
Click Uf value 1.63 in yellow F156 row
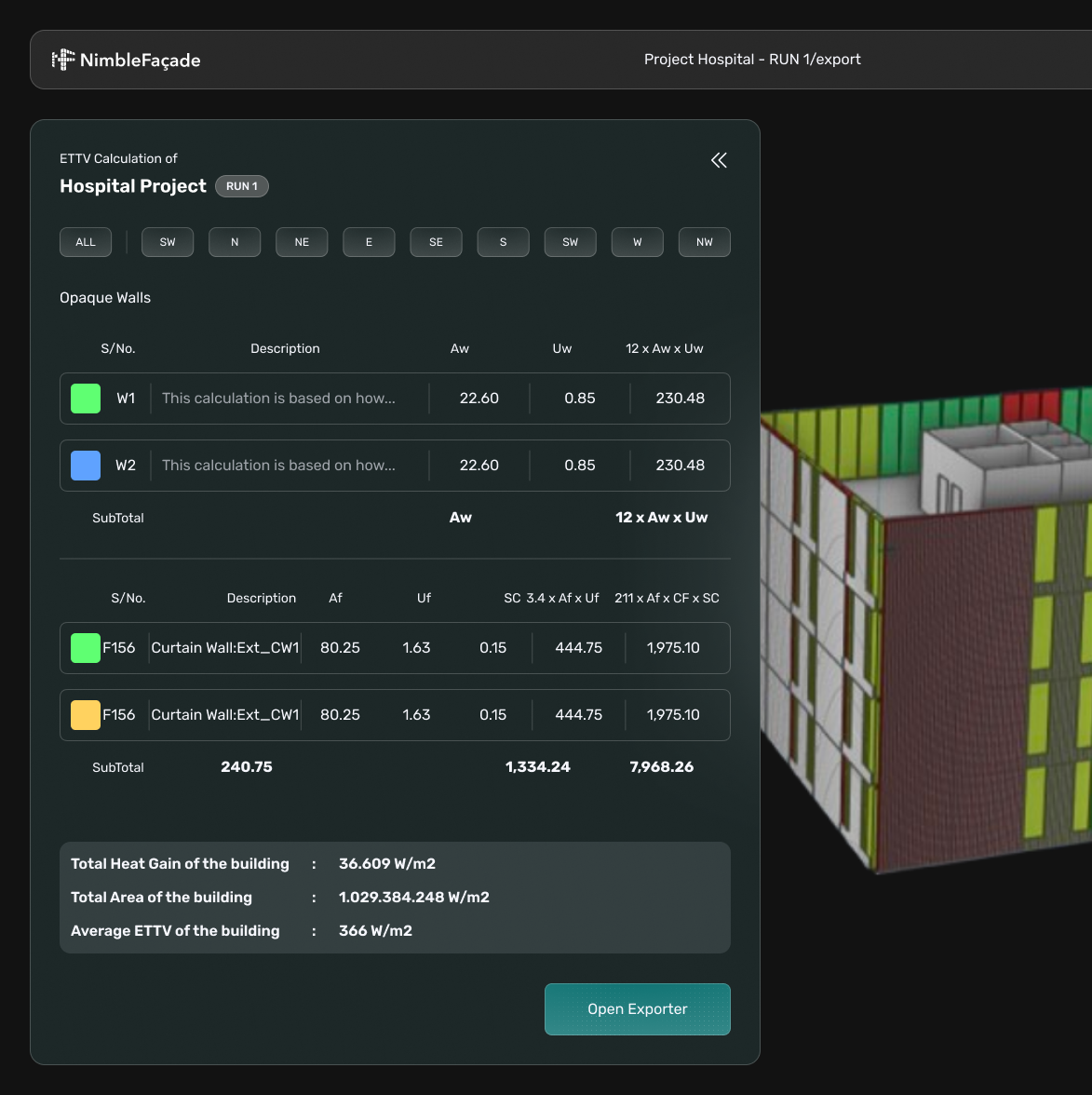pos(416,715)
